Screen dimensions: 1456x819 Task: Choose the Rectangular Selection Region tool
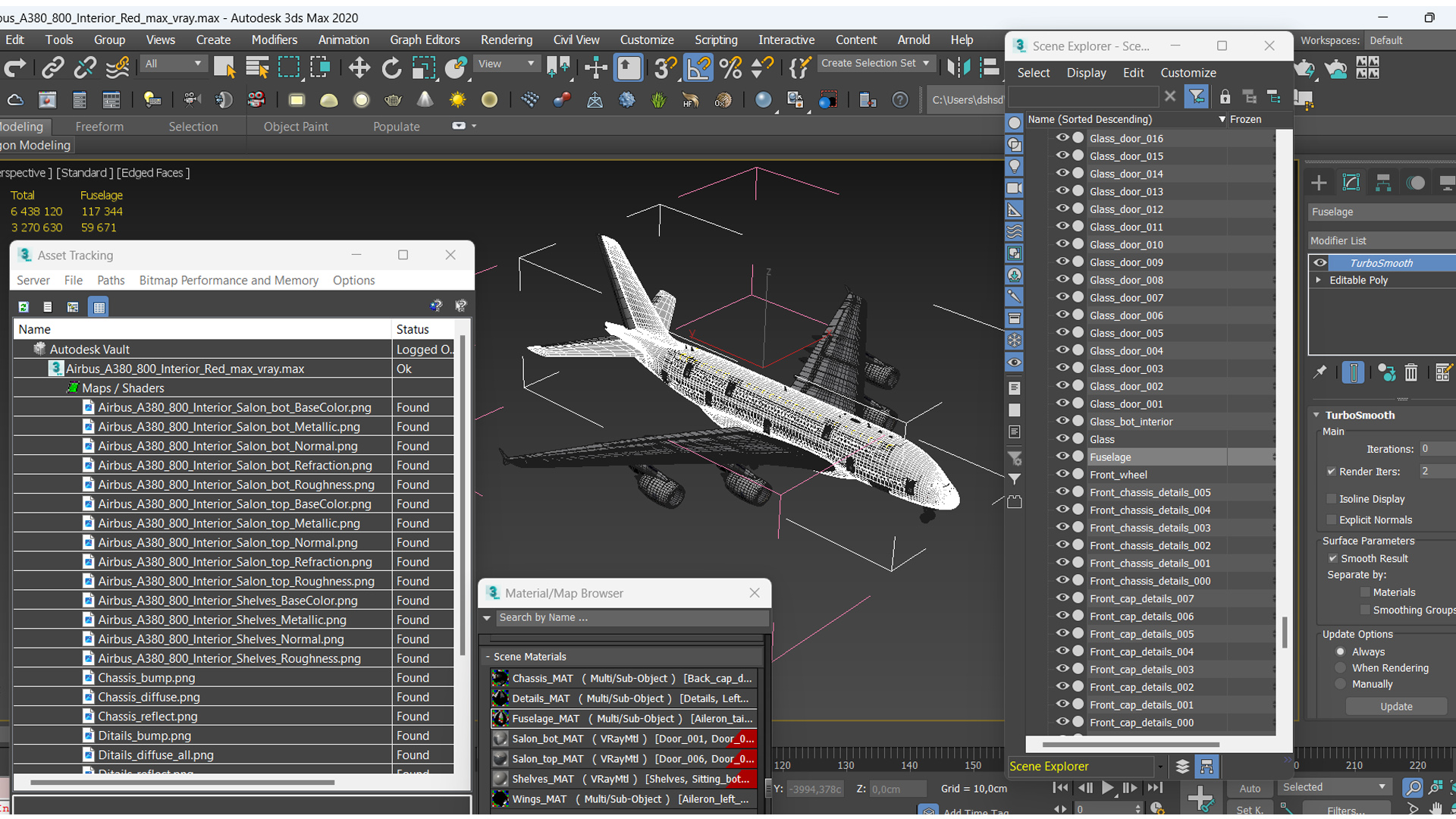pyautogui.click(x=289, y=68)
